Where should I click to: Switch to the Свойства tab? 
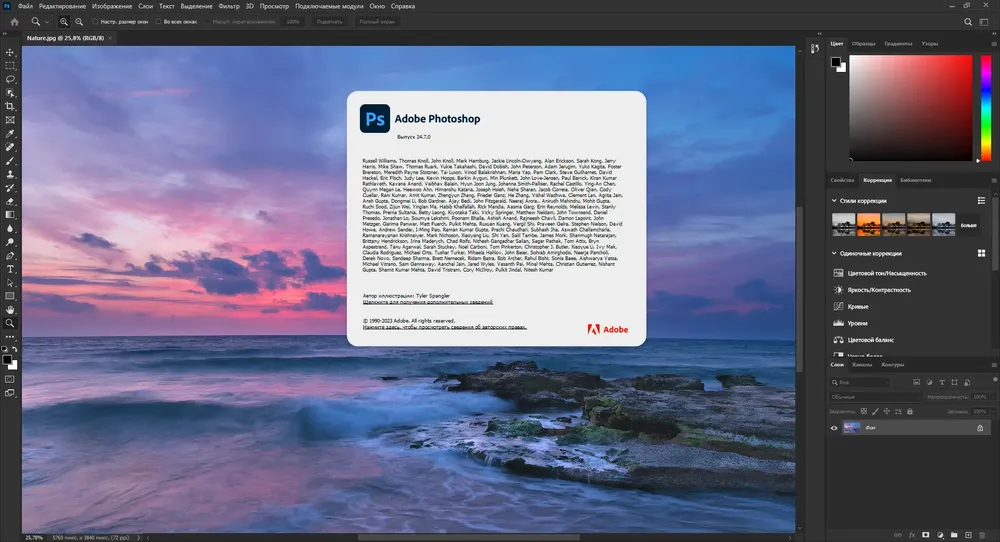(x=842, y=180)
